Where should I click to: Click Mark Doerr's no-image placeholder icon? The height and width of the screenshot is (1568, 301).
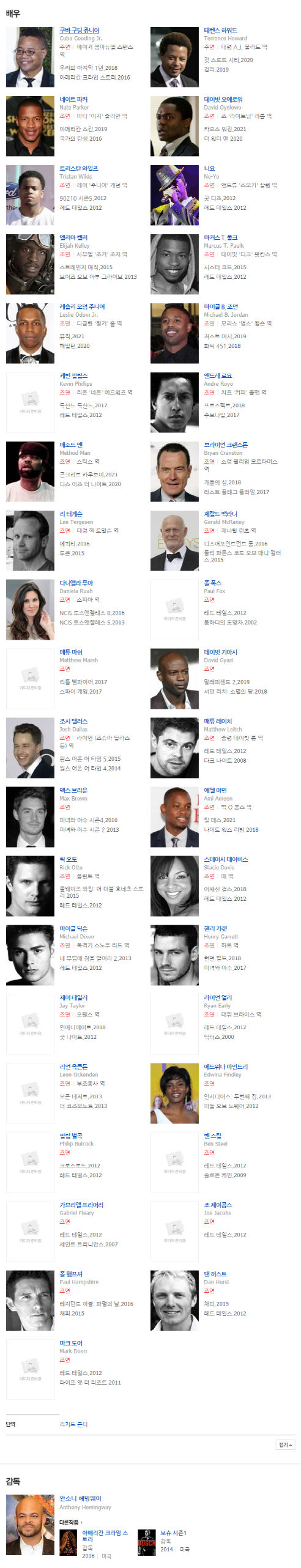30,1370
